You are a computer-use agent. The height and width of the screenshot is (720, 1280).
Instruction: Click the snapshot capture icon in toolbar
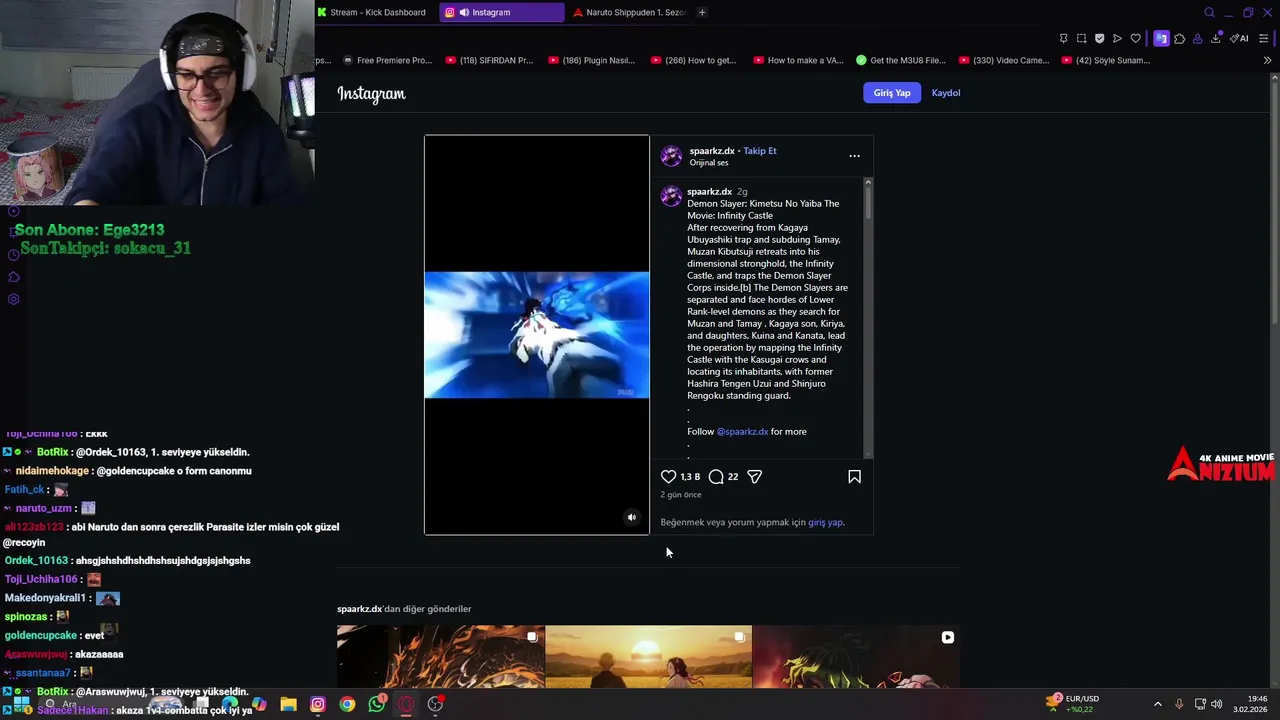point(1081,38)
